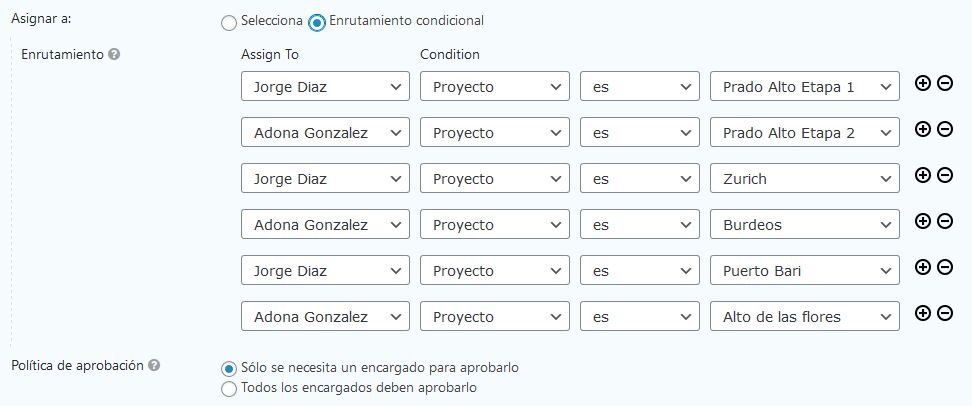Open the Enrutamiento help tooltip icon

click(x=114, y=54)
